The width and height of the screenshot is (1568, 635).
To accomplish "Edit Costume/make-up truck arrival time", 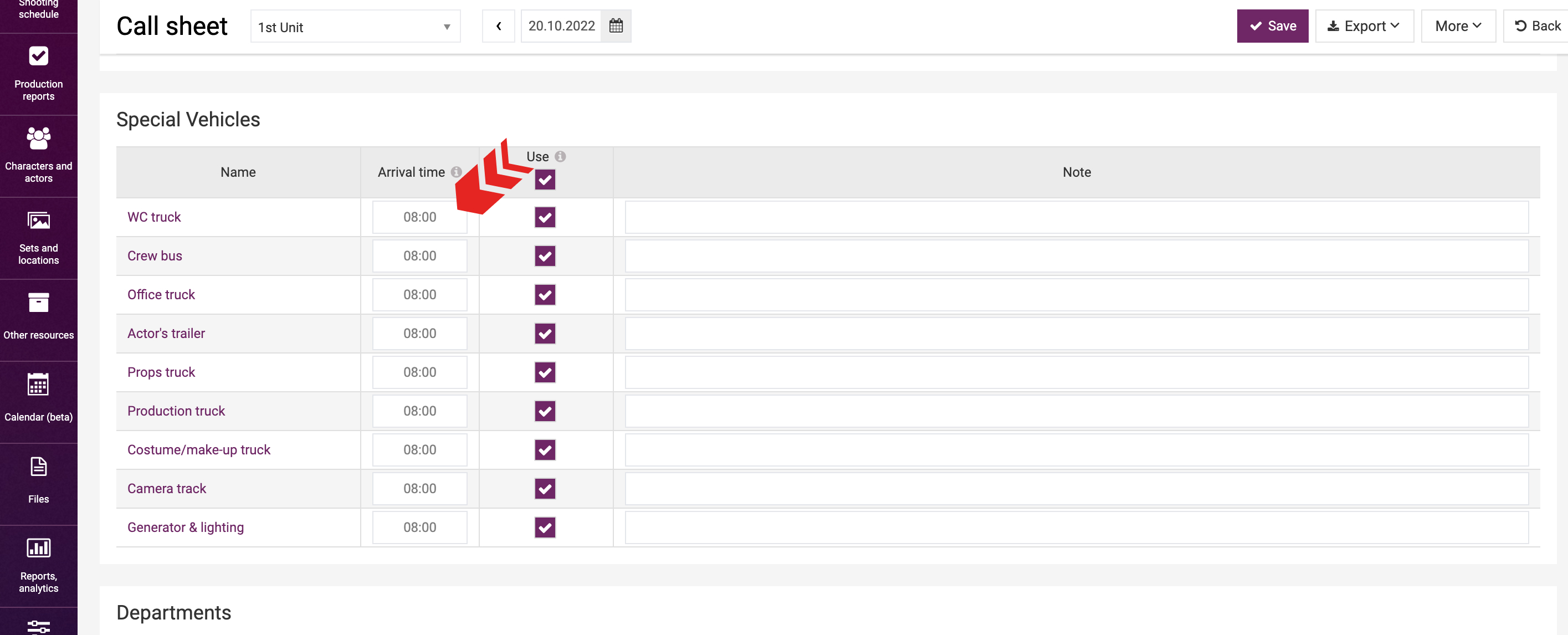I will coord(419,450).
